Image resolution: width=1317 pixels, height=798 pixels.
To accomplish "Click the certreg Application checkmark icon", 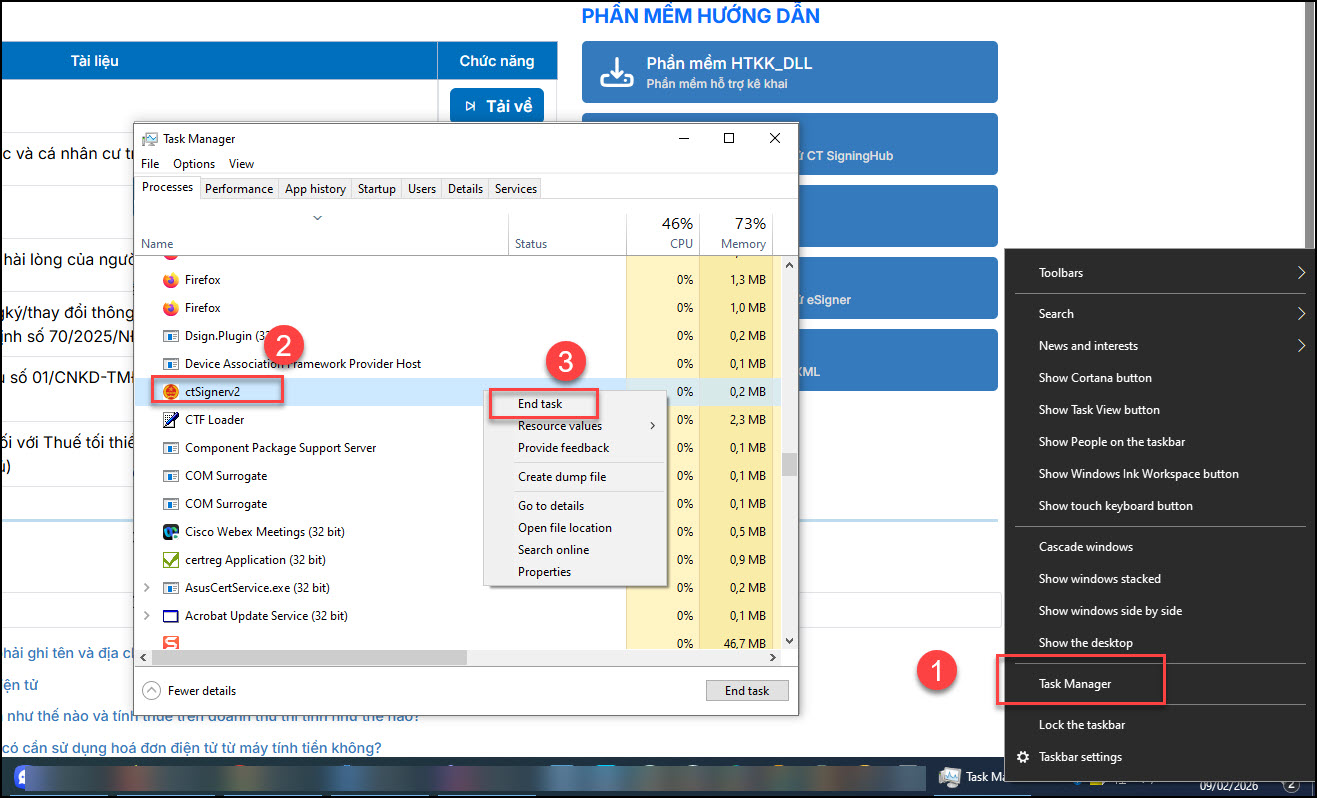I will click(170, 560).
